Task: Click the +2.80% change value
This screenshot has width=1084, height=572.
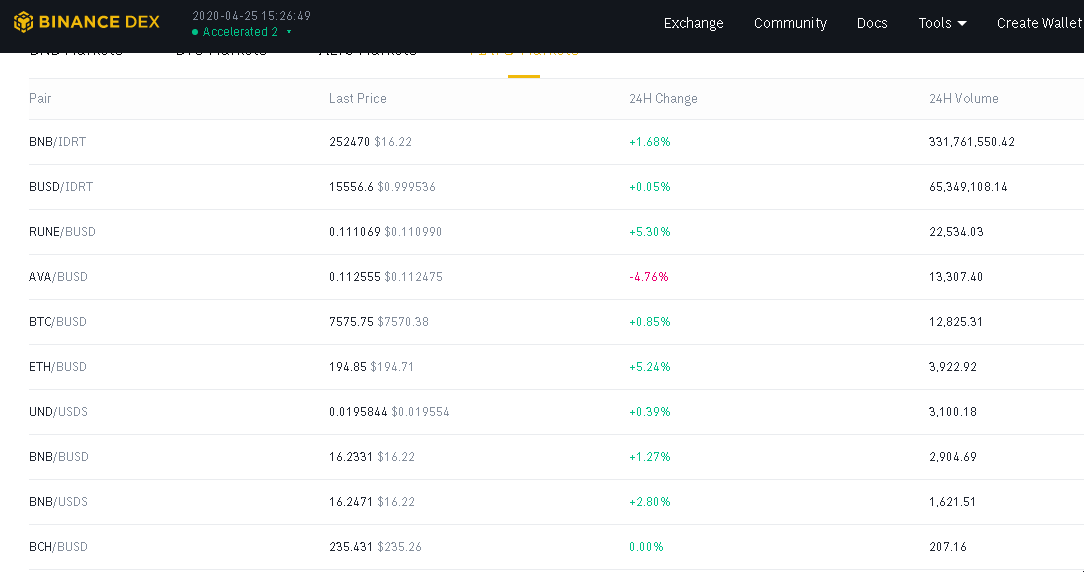Action: [650, 501]
